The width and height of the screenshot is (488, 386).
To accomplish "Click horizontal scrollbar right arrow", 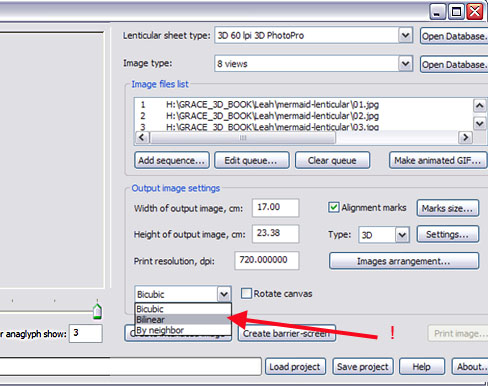I will [465, 137].
